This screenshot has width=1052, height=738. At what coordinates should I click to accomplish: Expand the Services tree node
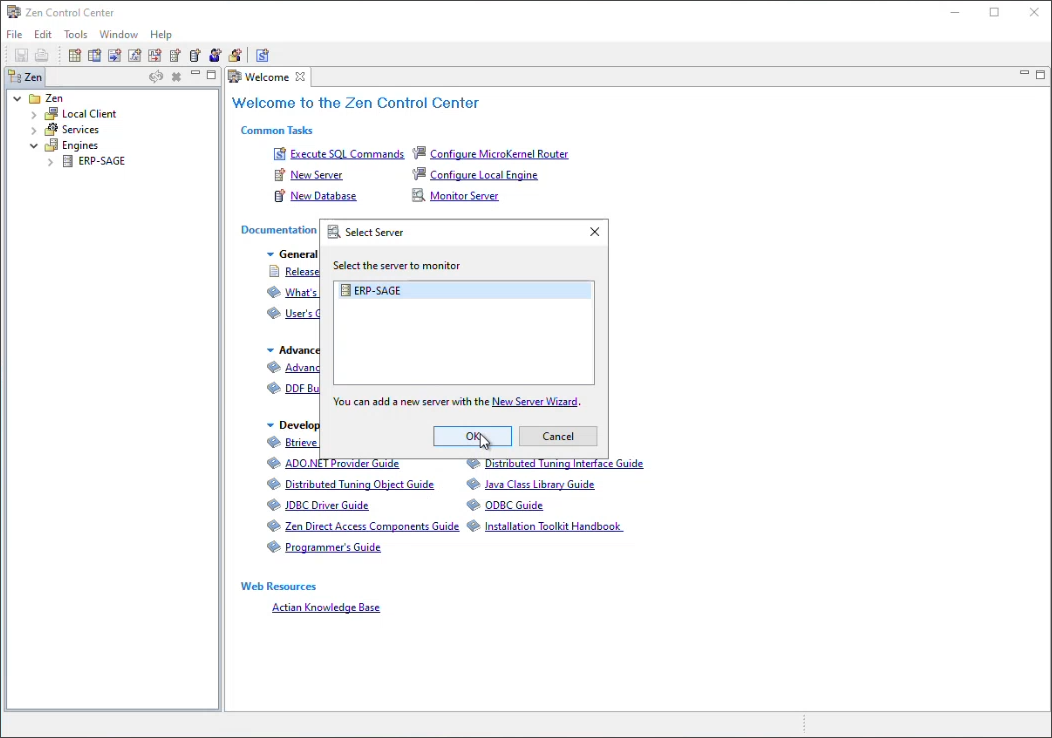click(x=34, y=130)
